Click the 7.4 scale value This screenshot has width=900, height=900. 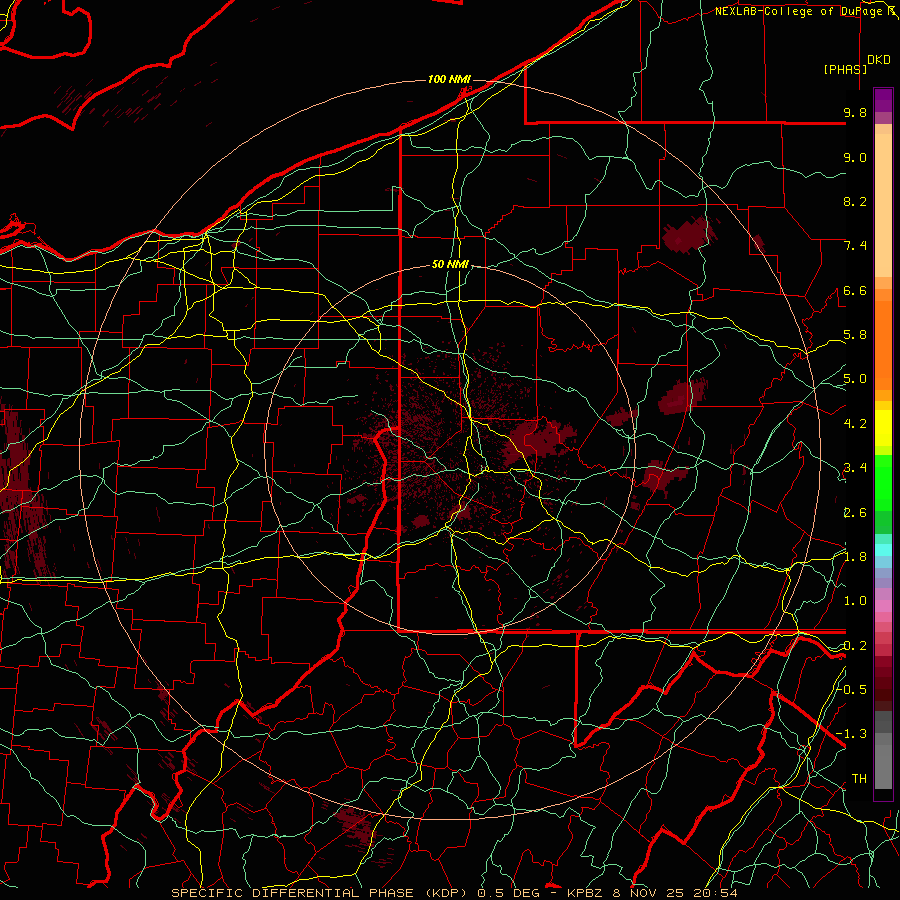click(x=855, y=246)
